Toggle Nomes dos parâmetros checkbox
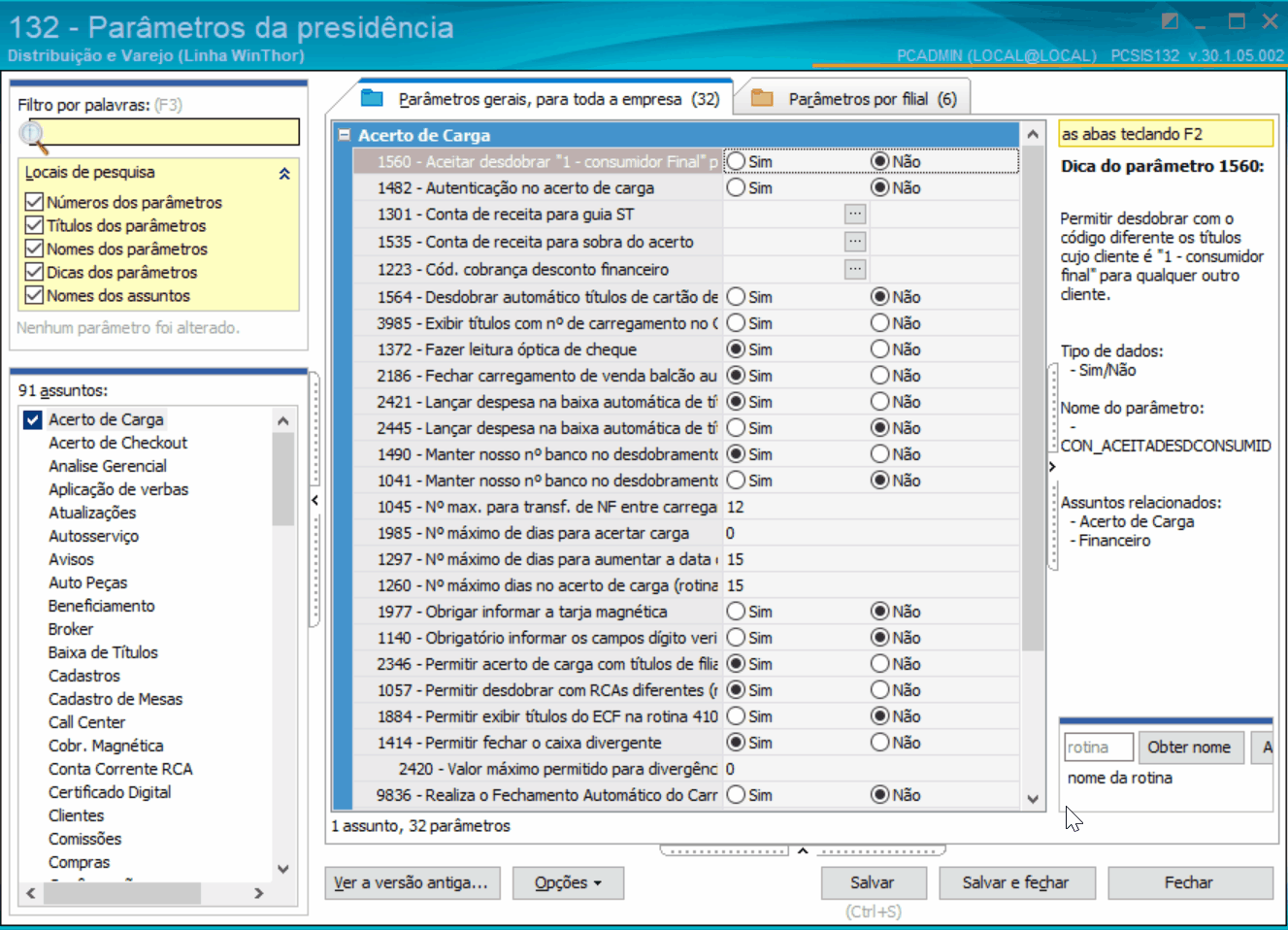Viewport: 1288px width, 930px height. tap(34, 249)
